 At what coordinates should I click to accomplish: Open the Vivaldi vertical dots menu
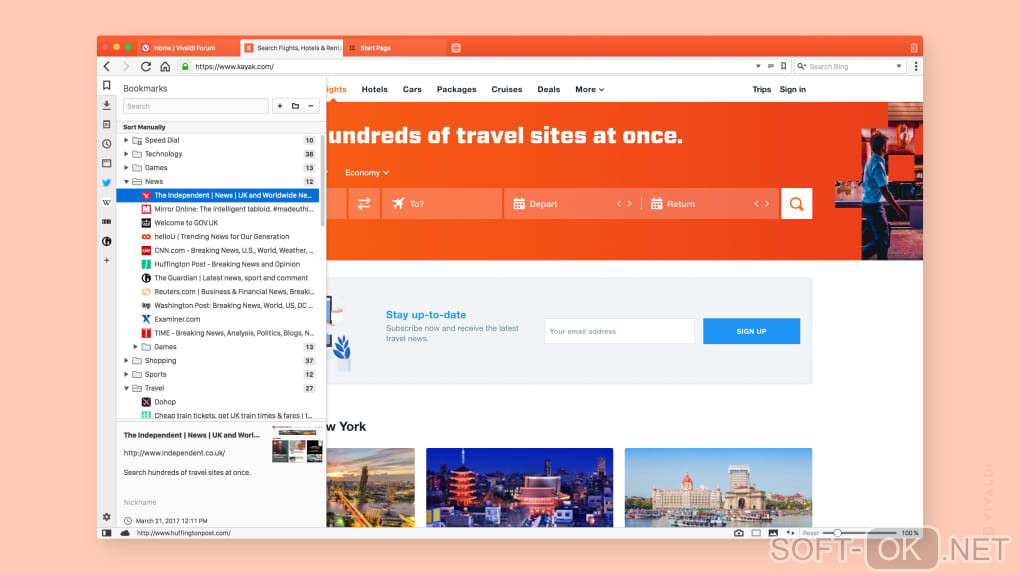pos(916,66)
